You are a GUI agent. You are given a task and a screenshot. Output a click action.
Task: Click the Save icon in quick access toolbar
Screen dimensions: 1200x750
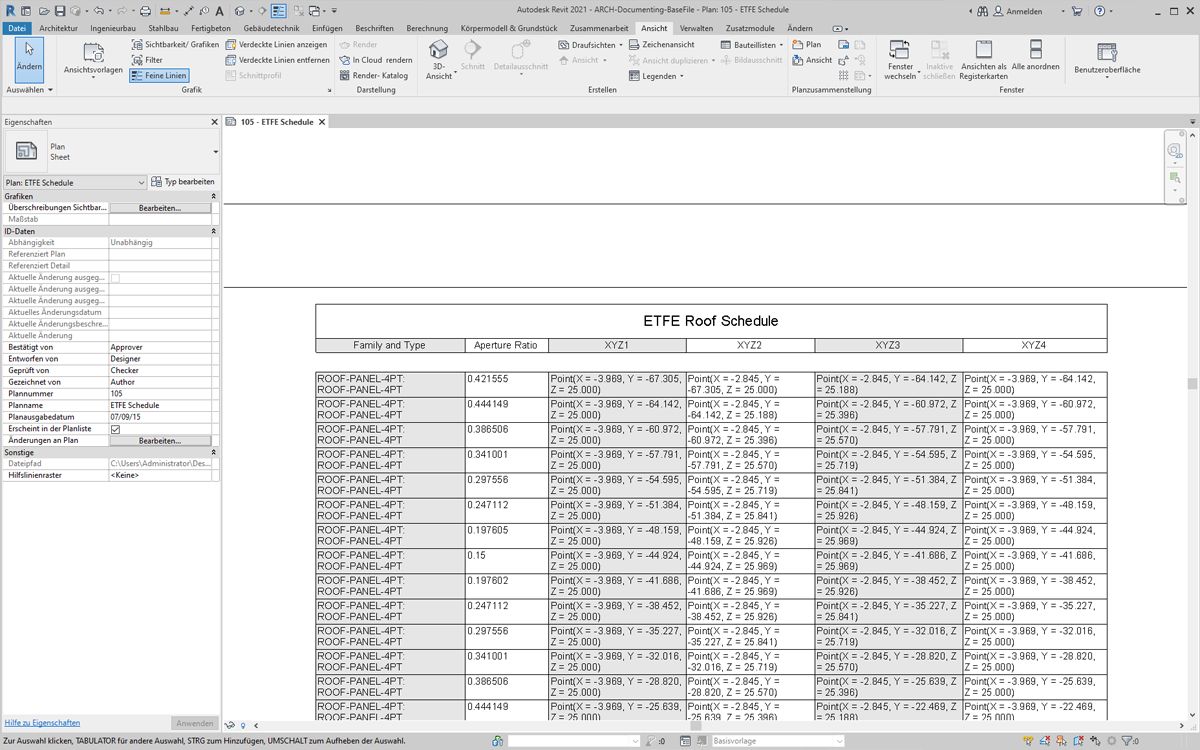click(x=60, y=11)
